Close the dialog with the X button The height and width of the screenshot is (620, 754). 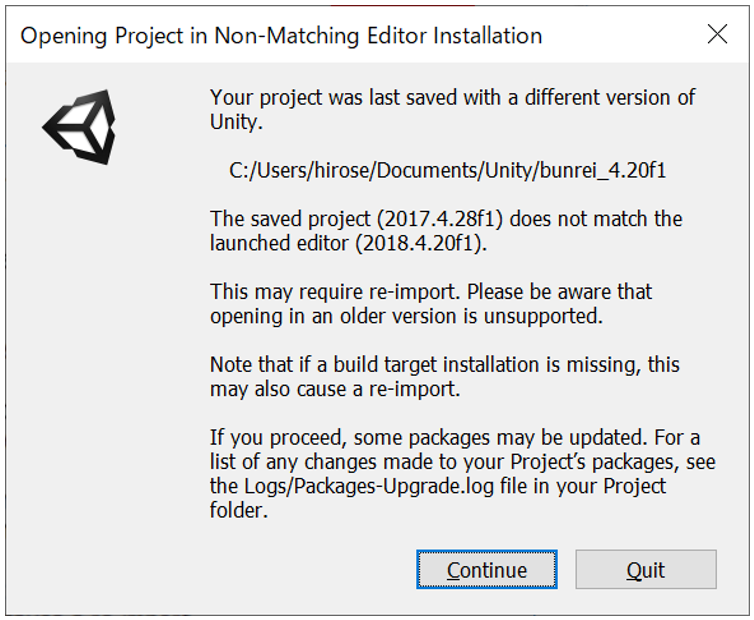tap(717, 34)
